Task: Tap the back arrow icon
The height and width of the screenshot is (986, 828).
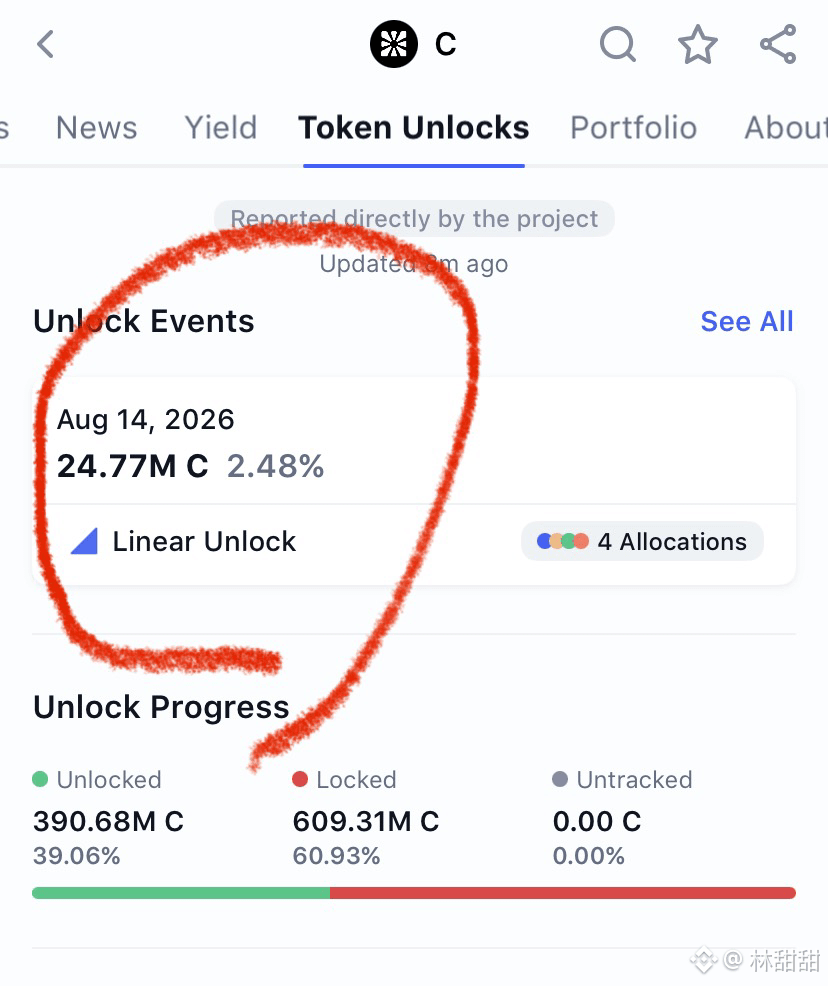Action: pyautogui.click(x=45, y=44)
